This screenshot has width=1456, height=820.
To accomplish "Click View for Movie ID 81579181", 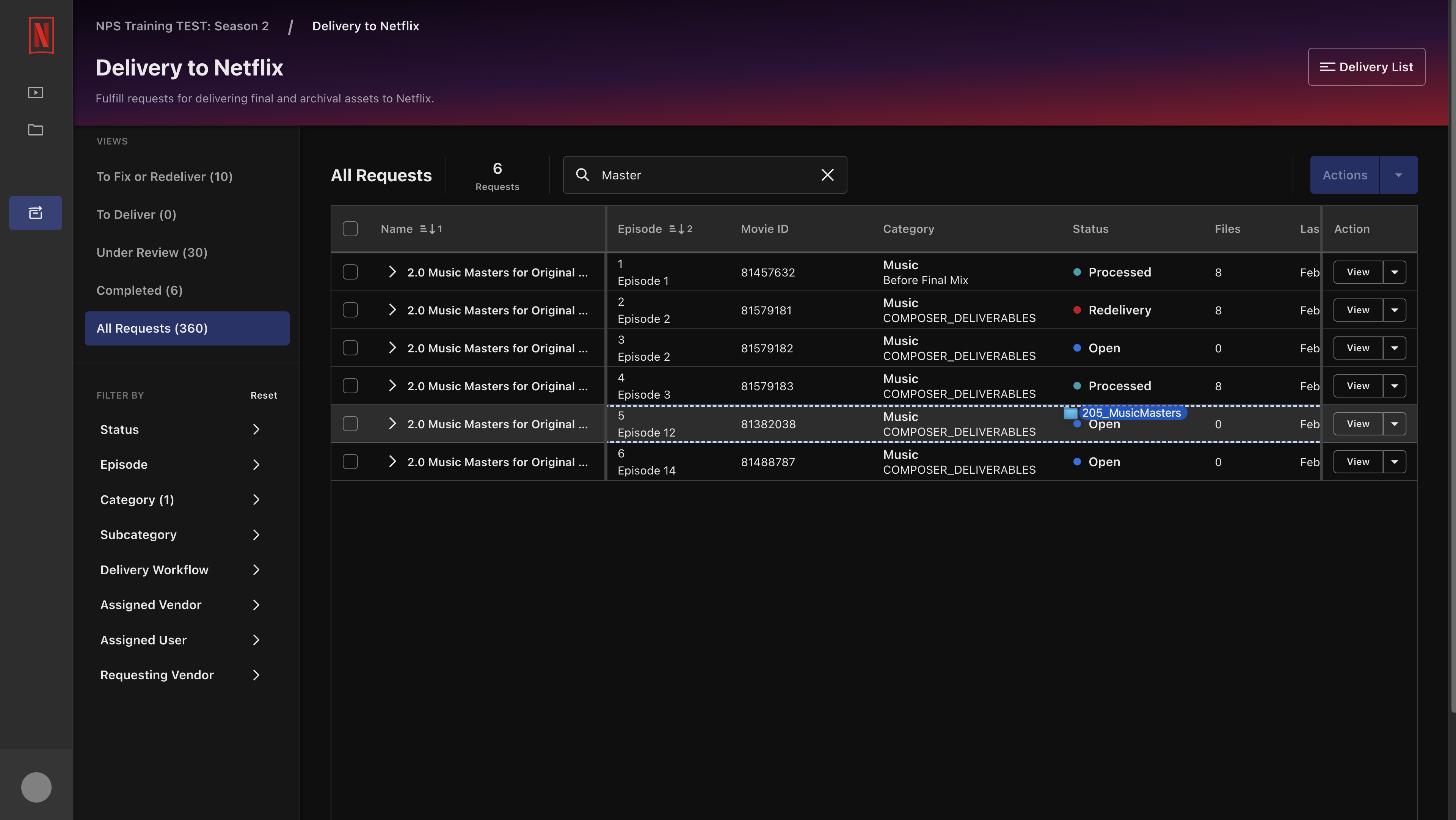I will pos(1358,310).
